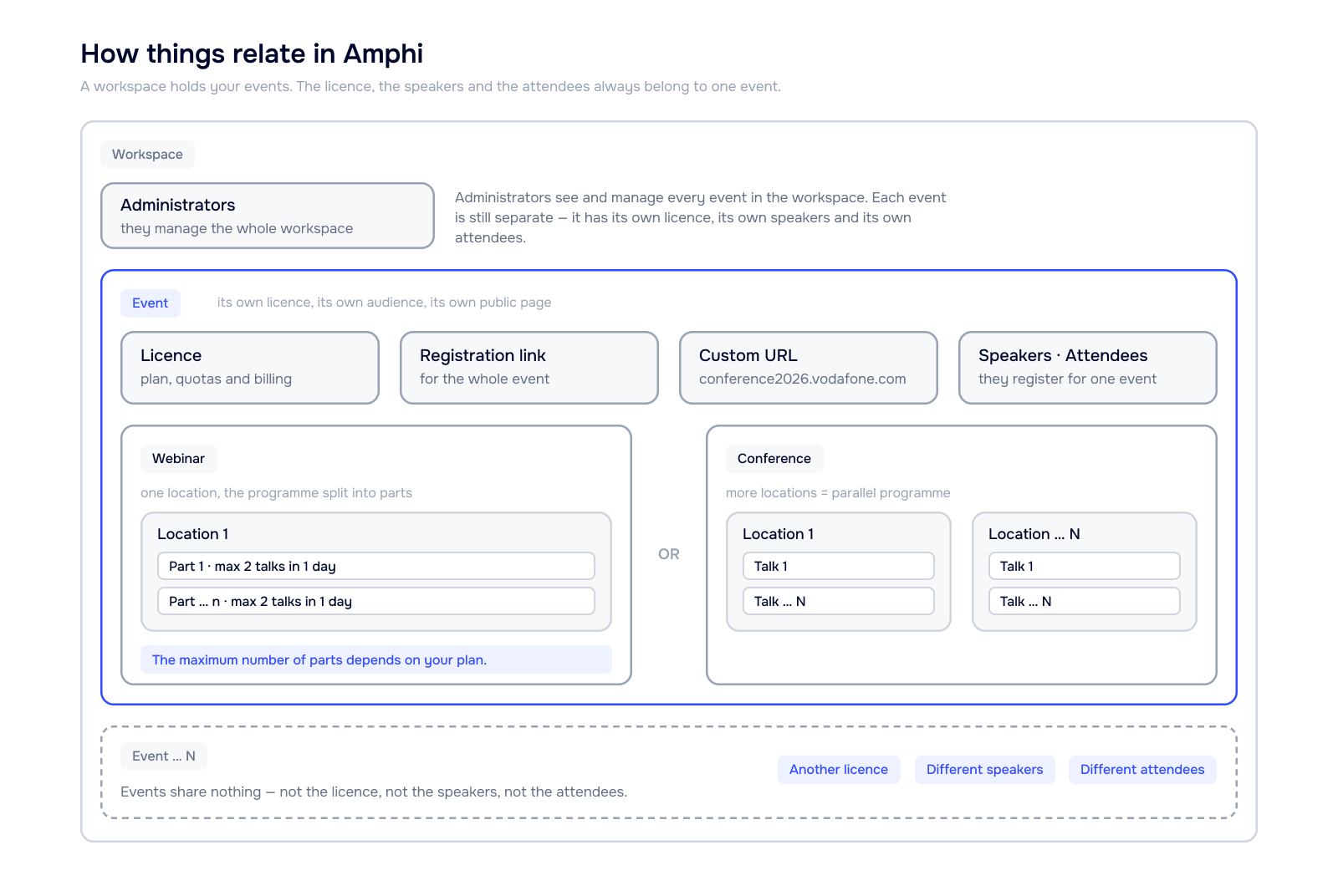Click the Different speakers chip

point(985,770)
